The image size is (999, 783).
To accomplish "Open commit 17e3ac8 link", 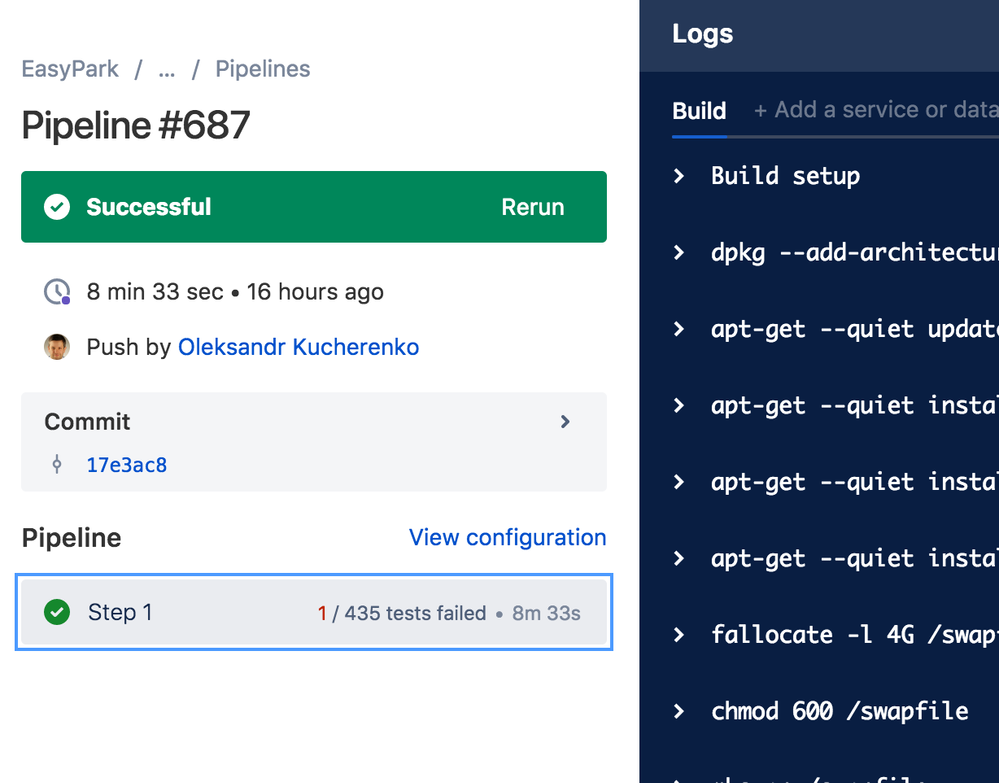I will click(127, 465).
